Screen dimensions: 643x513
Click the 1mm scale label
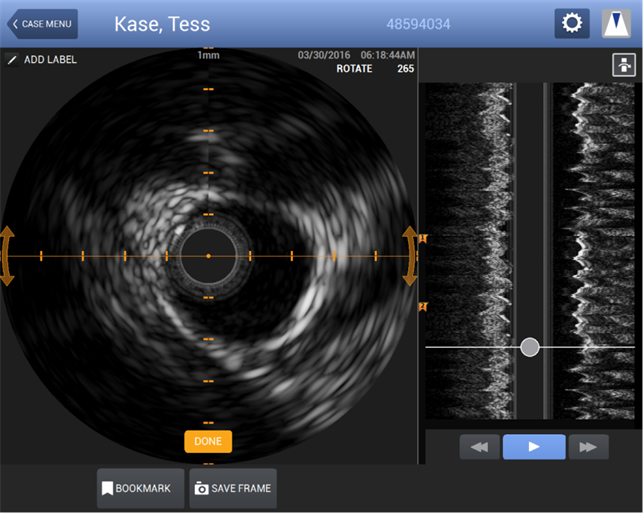(208, 55)
